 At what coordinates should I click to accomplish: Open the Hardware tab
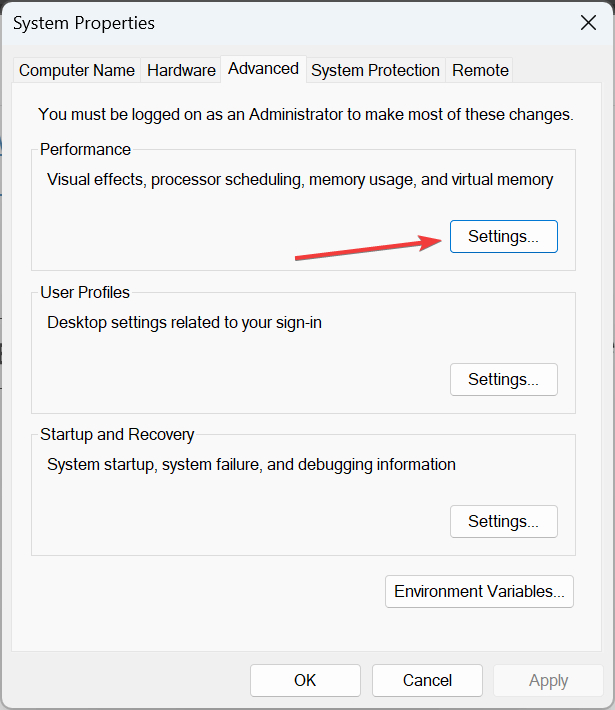pos(181,70)
